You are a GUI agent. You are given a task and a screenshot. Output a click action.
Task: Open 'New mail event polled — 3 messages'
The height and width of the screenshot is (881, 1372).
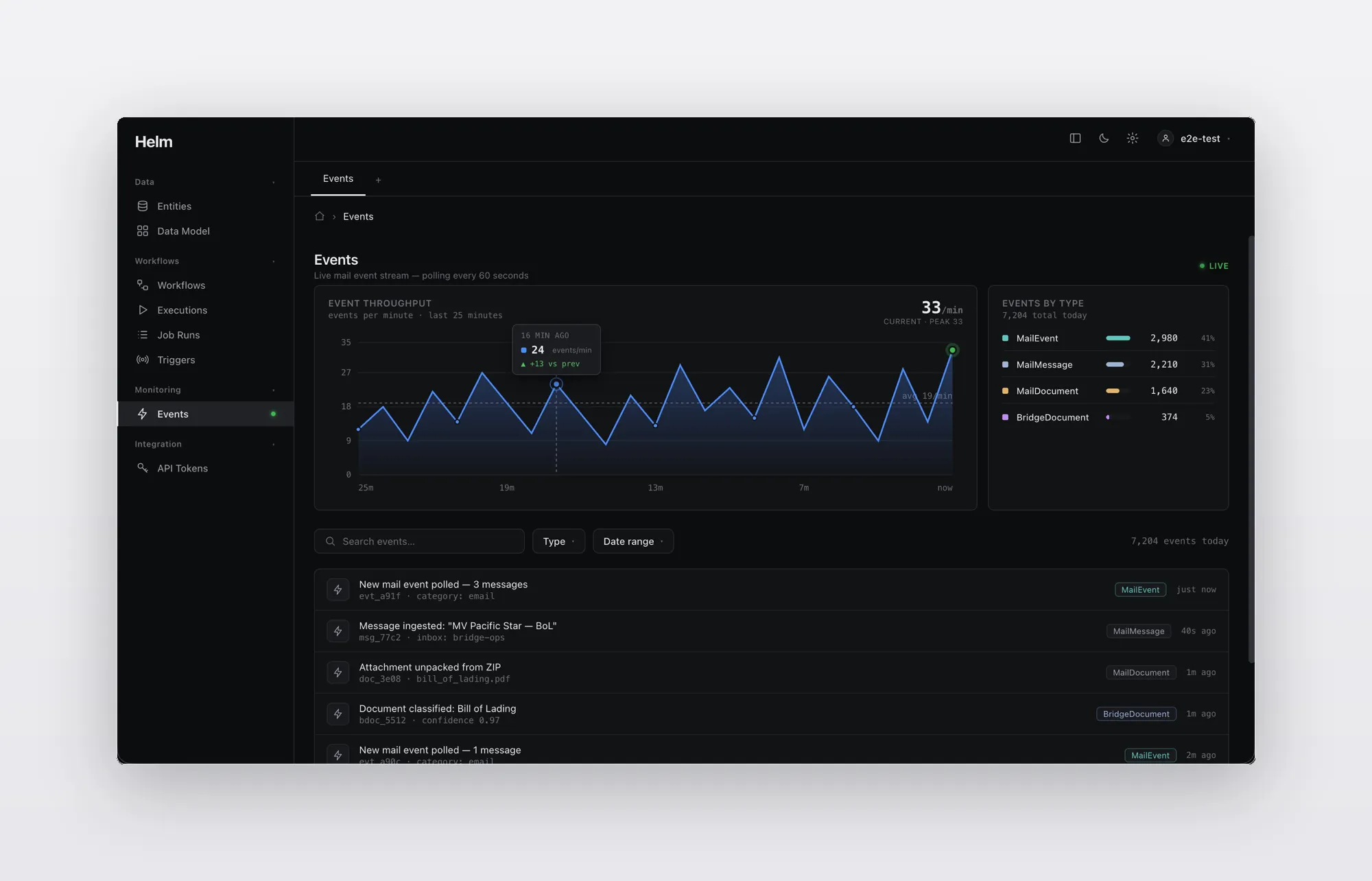(771, 589)
